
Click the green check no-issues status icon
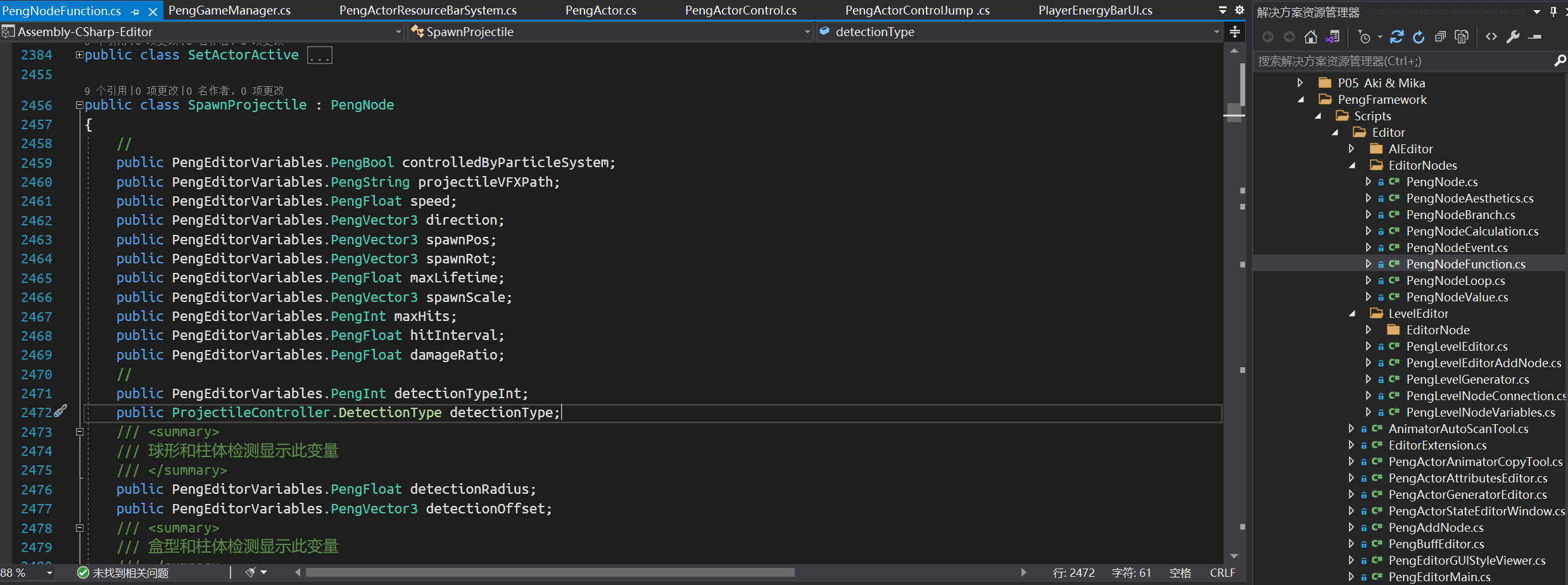pos(83,572)
